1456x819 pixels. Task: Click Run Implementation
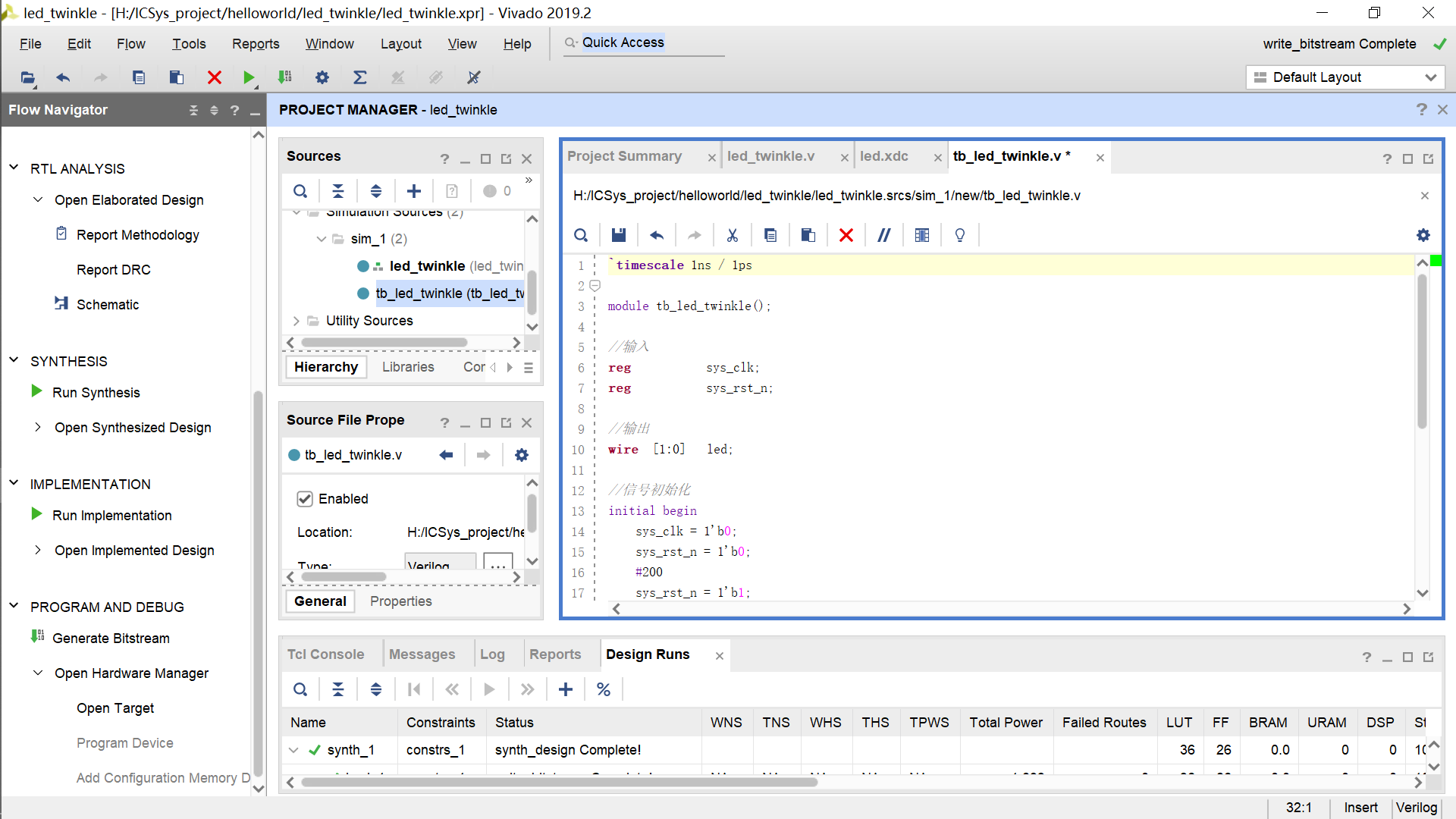(x=111, y=516)
